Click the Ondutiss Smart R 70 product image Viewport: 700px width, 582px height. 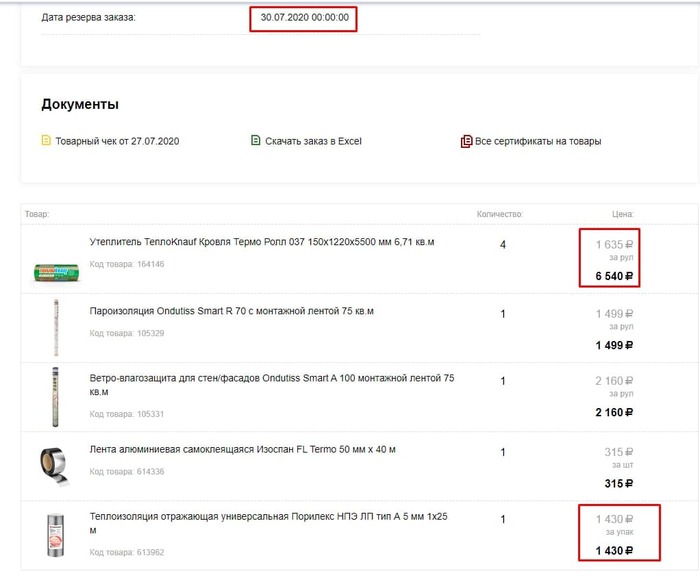[56, 325]
